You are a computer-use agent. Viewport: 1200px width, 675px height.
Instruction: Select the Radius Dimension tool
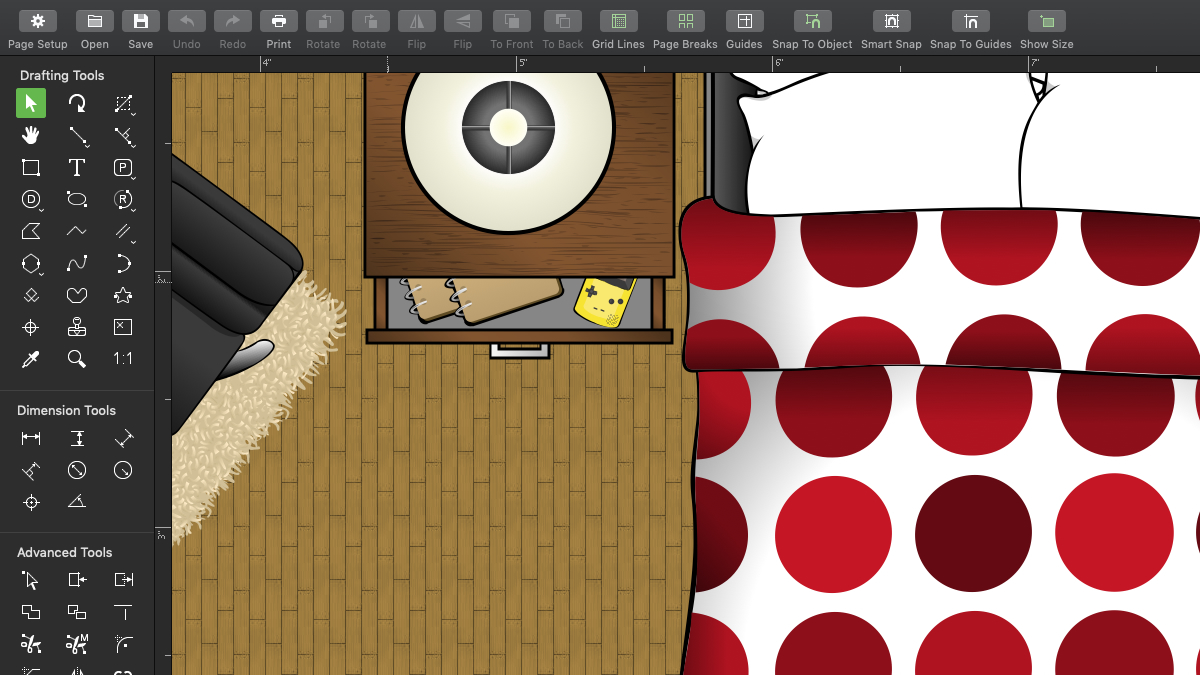click(x=123, y=470)
